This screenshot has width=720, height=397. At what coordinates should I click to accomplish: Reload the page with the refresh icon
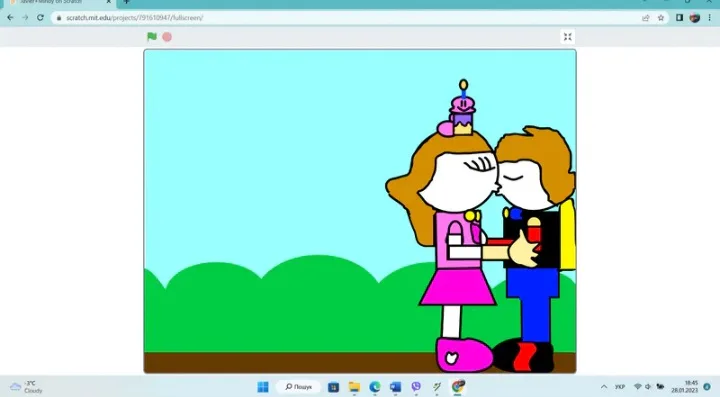point(40,17)
